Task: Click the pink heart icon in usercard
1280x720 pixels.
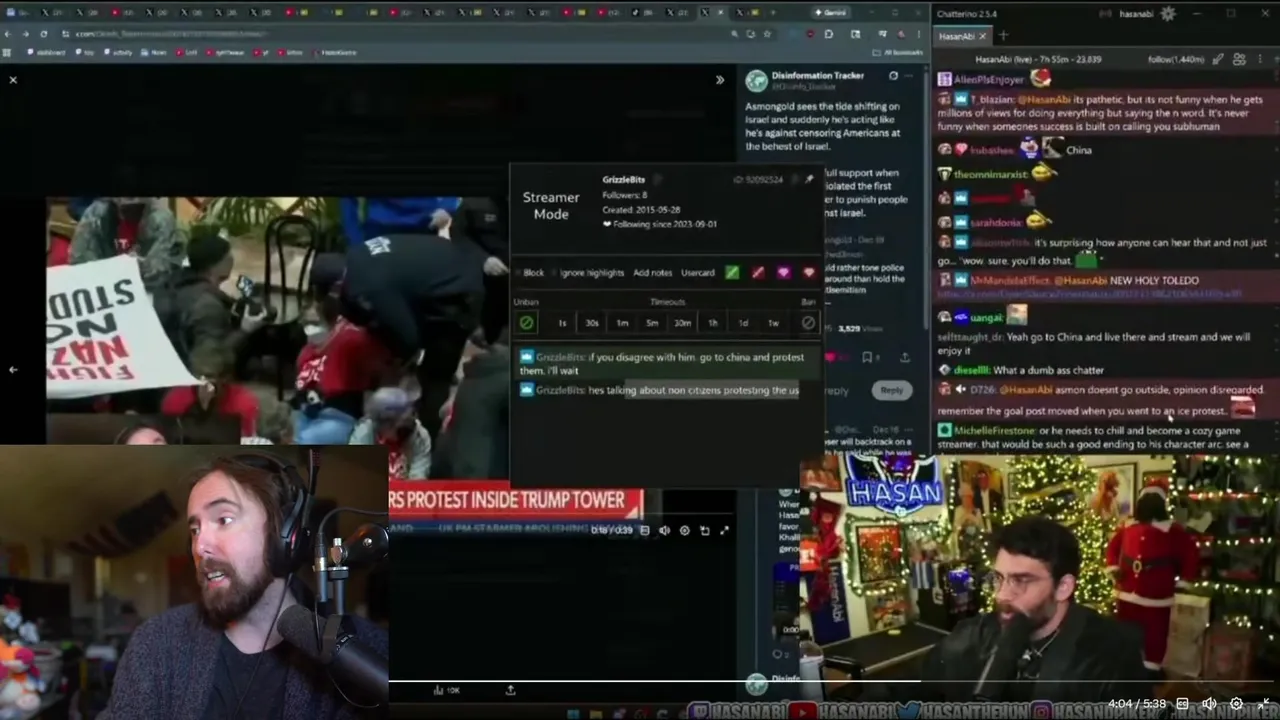Action: pos(809,272)
